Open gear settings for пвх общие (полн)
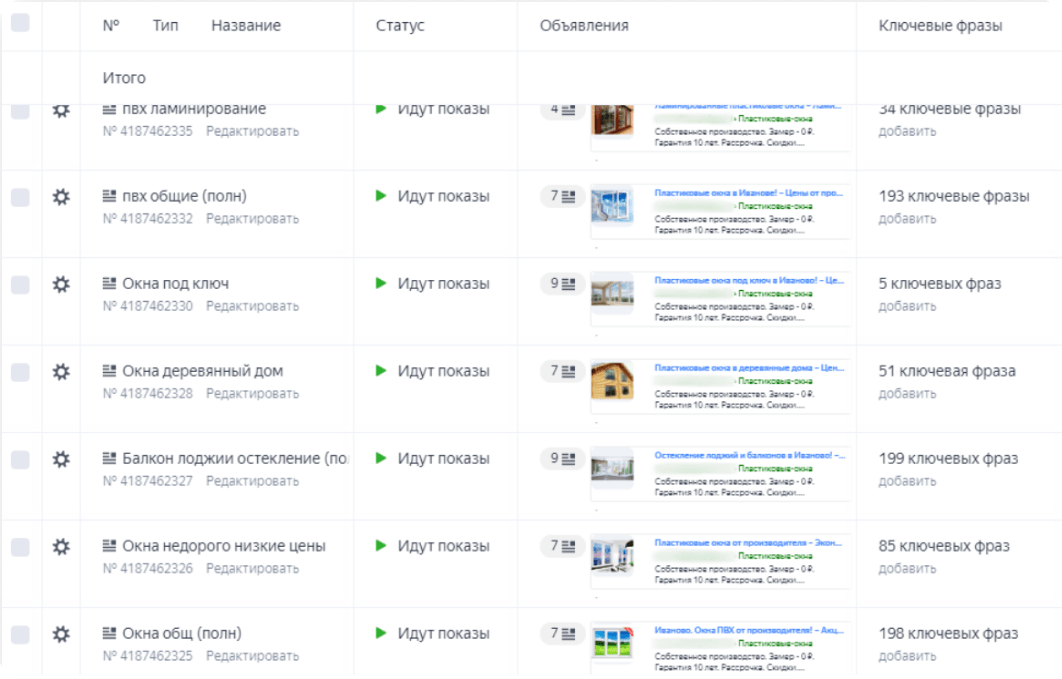The image size is (1062, 679). (x=61, y=197)
